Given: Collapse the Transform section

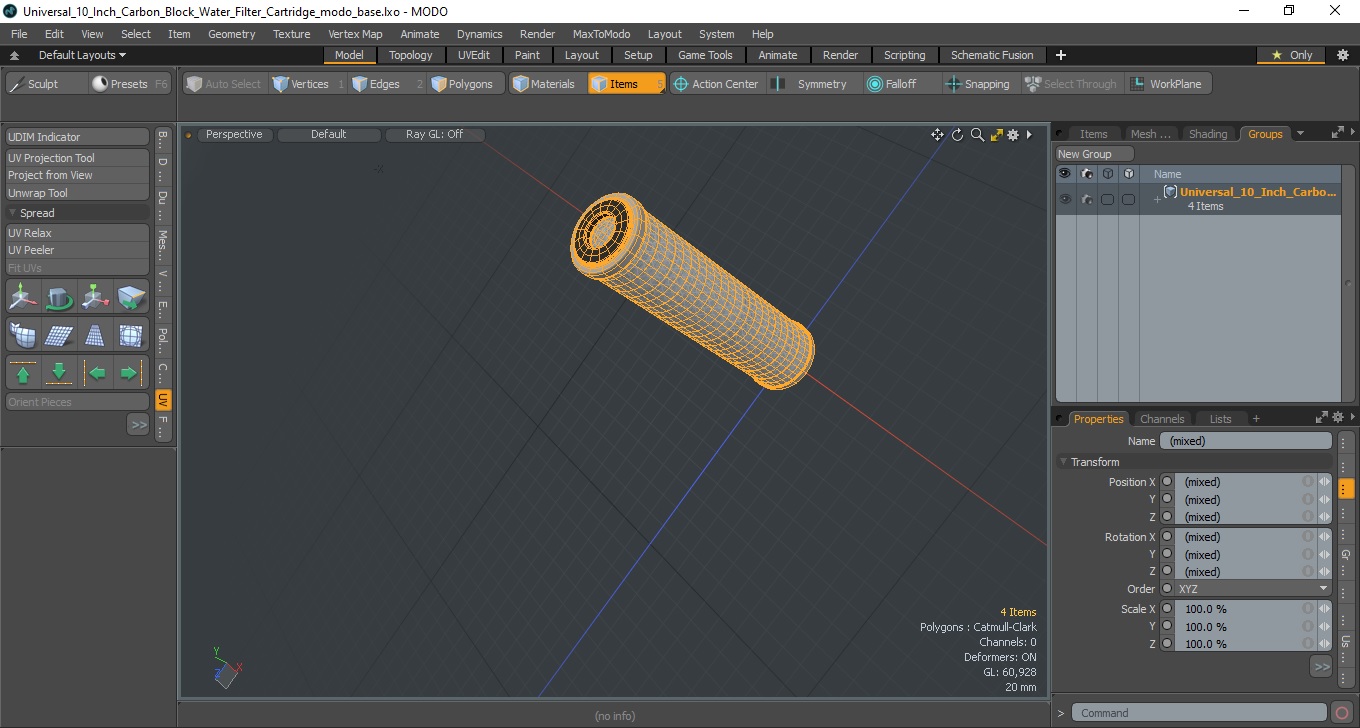Looking at the screenshot, I should (1064, 462).
